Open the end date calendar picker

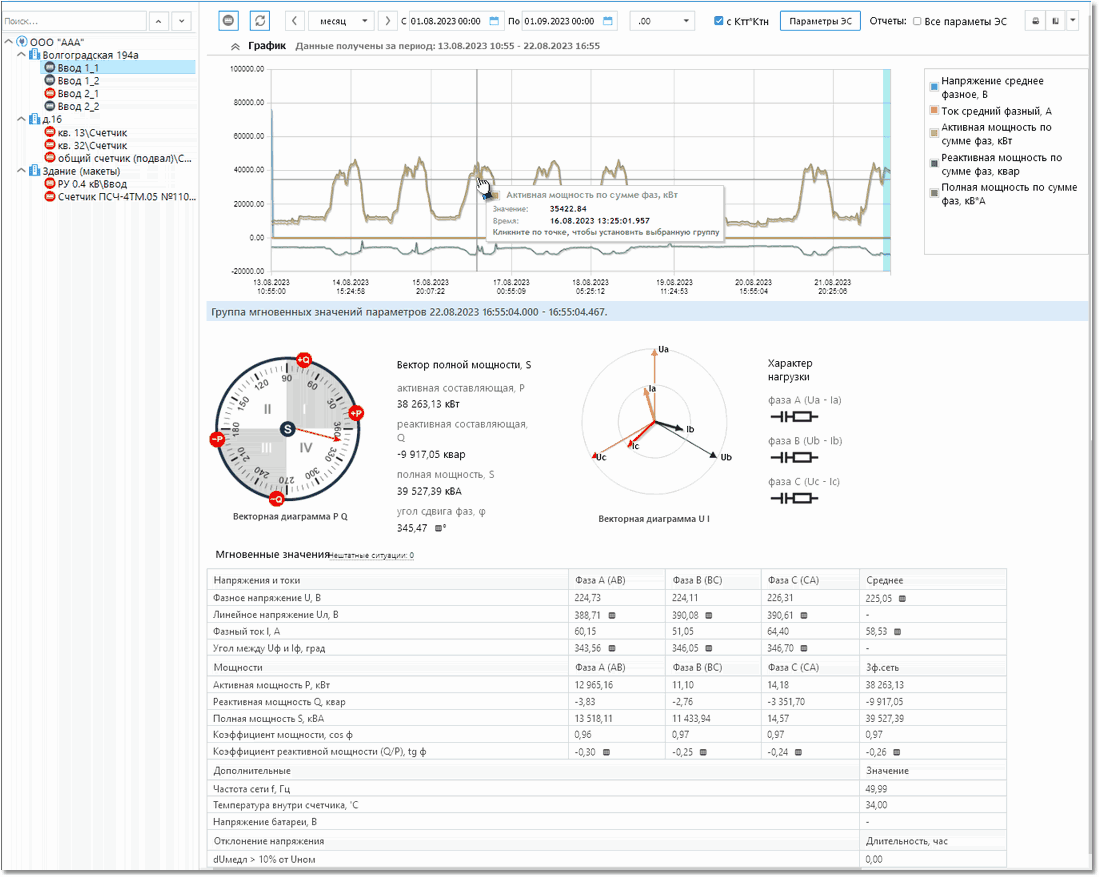point(608,21)
